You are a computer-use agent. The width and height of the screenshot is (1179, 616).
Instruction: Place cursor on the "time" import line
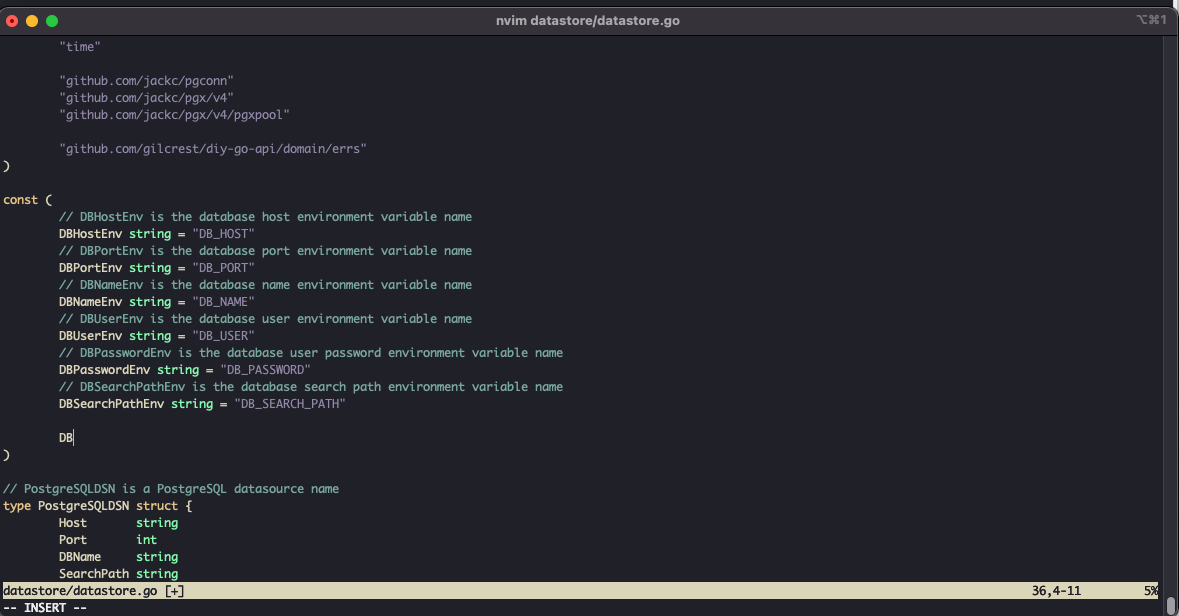(80, 47)
